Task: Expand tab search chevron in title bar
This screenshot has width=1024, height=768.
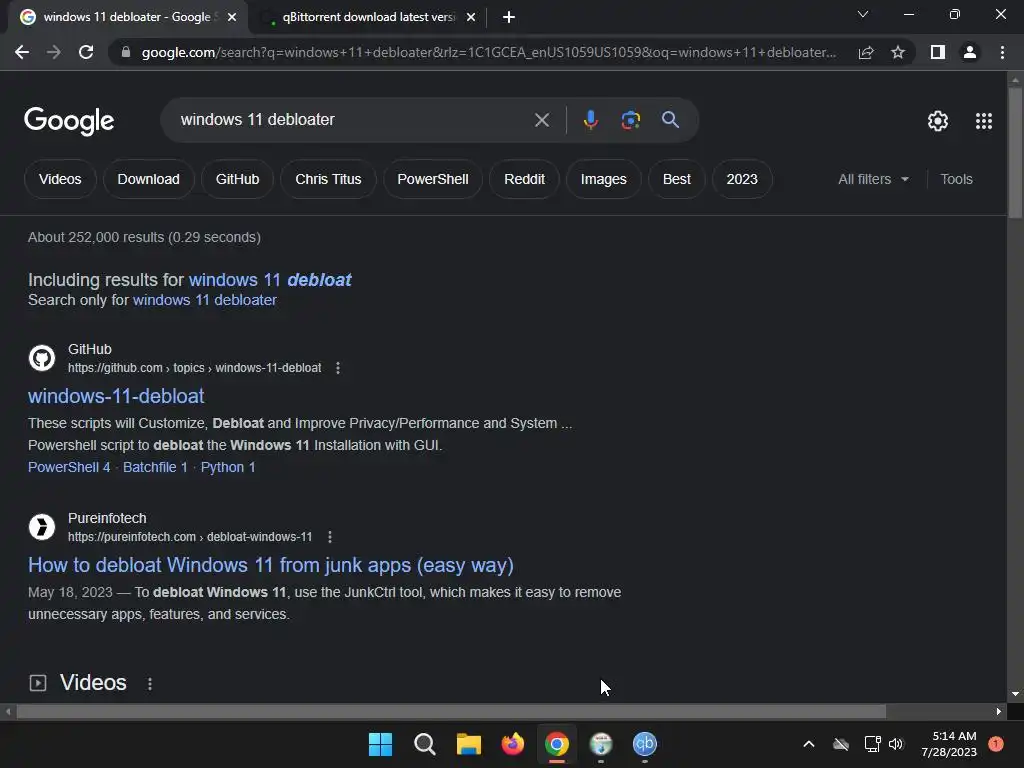Action: click(x=863, y=14)
